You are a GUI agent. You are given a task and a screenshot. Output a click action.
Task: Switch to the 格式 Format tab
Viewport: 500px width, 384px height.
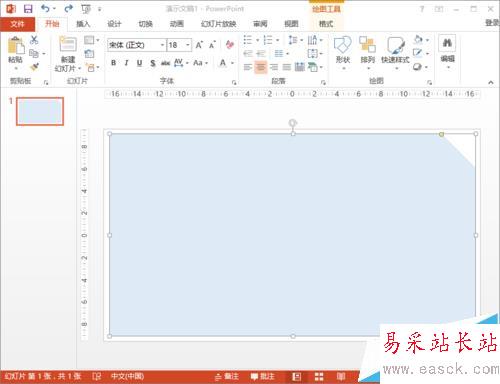[326, 24]
